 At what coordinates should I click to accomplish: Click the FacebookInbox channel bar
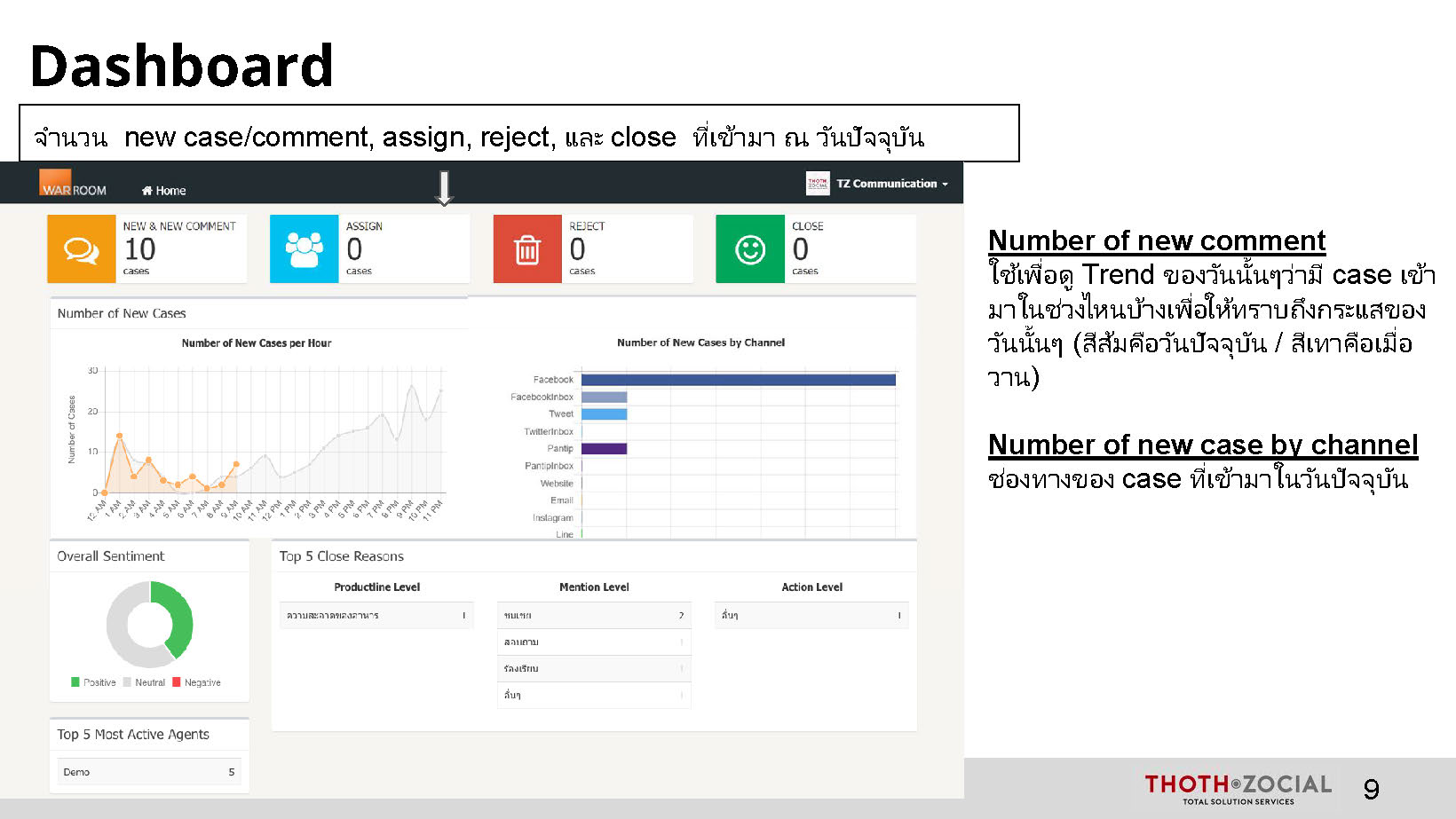click(604, 397)
